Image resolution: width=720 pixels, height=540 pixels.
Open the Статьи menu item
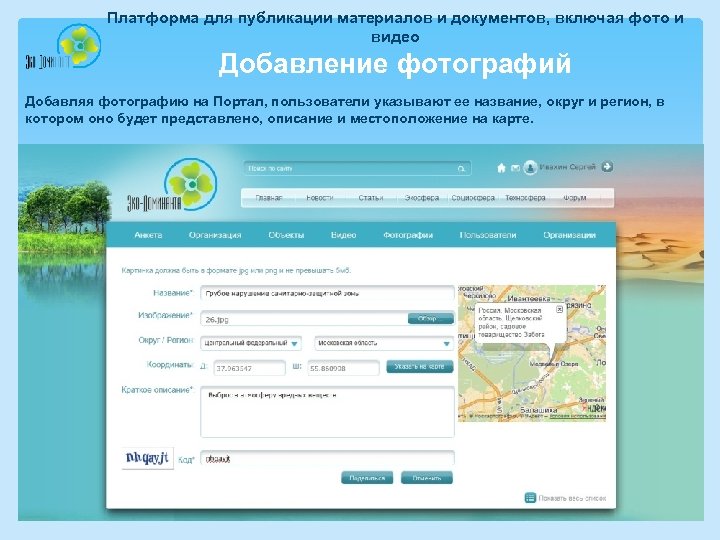coord(371,198)
